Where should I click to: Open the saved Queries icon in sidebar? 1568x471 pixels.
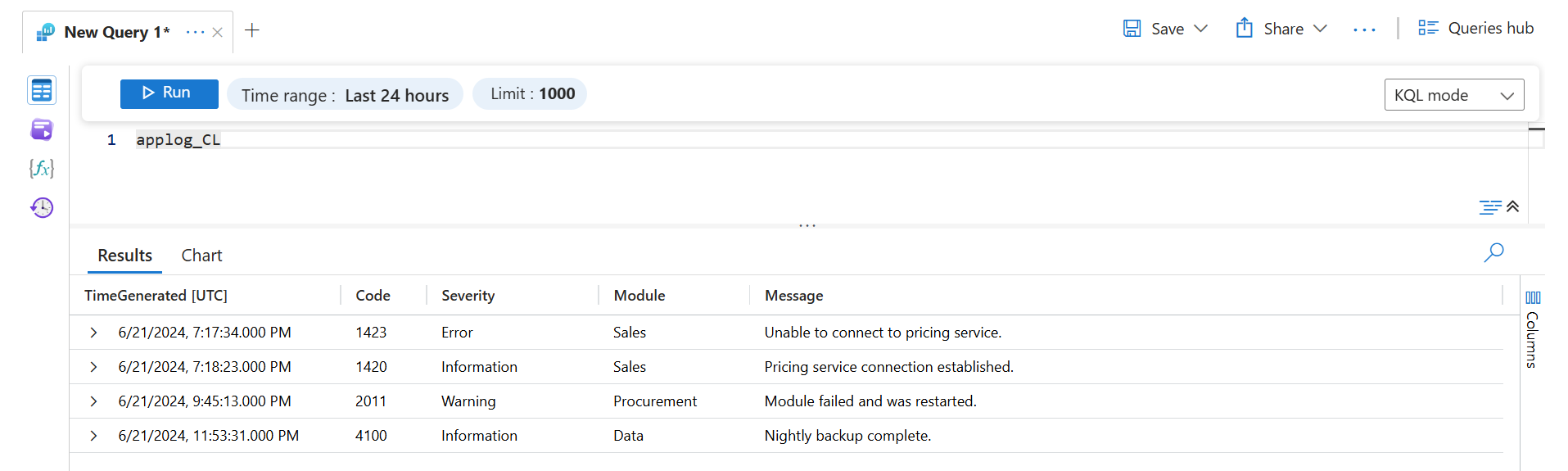[x=42, y=129]
